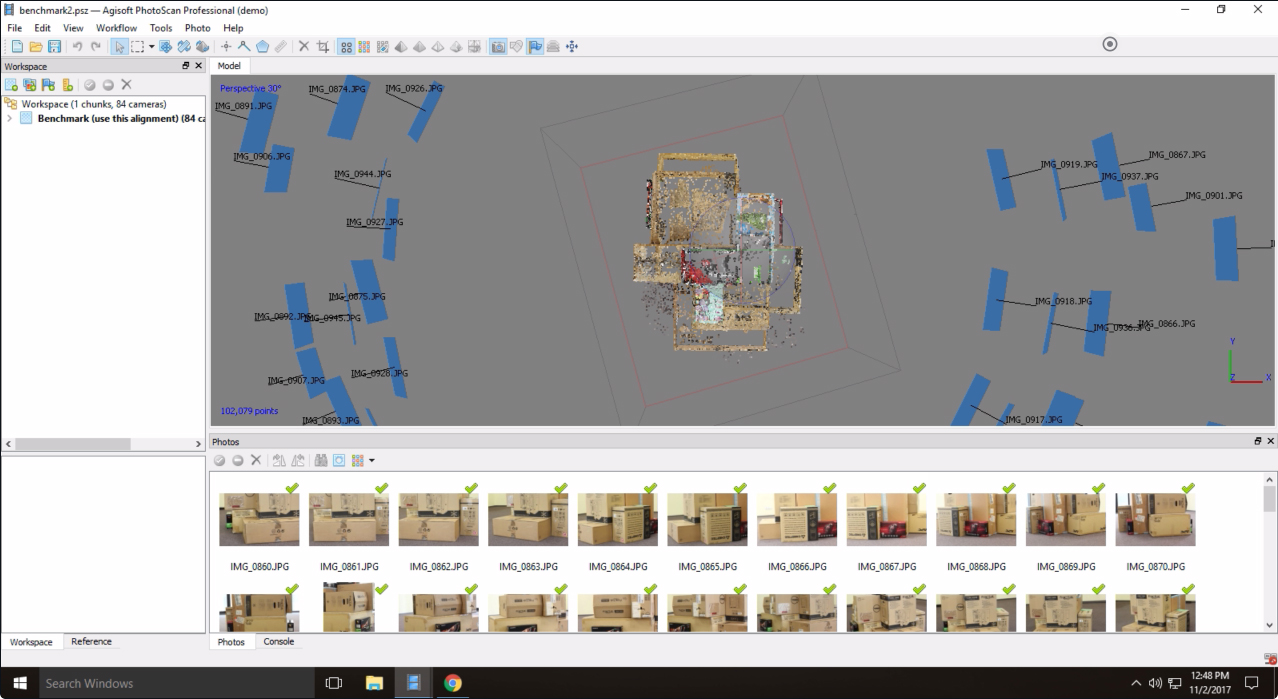This screenshot has height=699, width=1278.
Task: Open image search using the binoculars icon
Action: (x=322, y=460)
